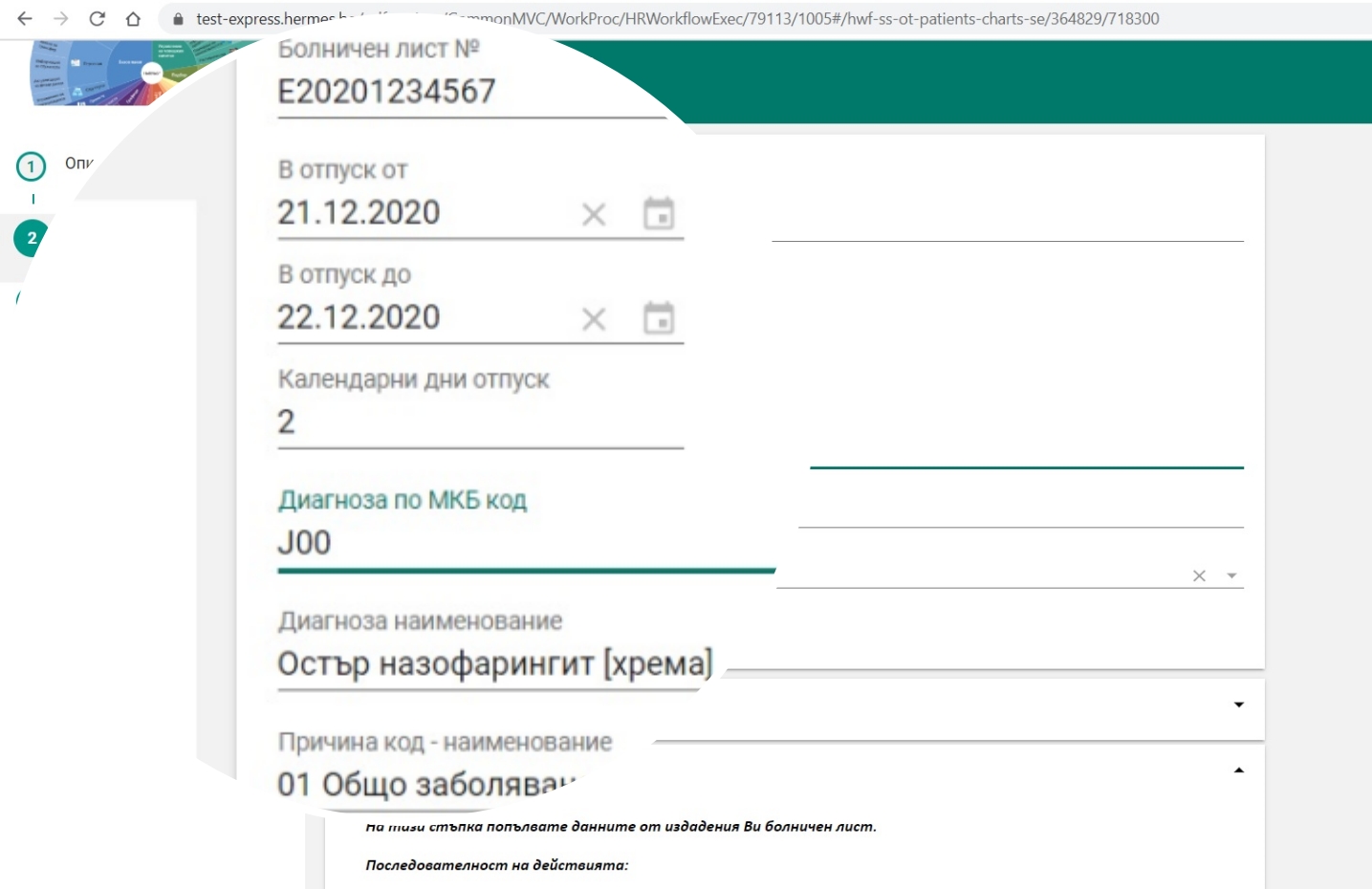Click the browser forward arrow
The height and width of the screenshot is (889, 1372).
(61, 19)
